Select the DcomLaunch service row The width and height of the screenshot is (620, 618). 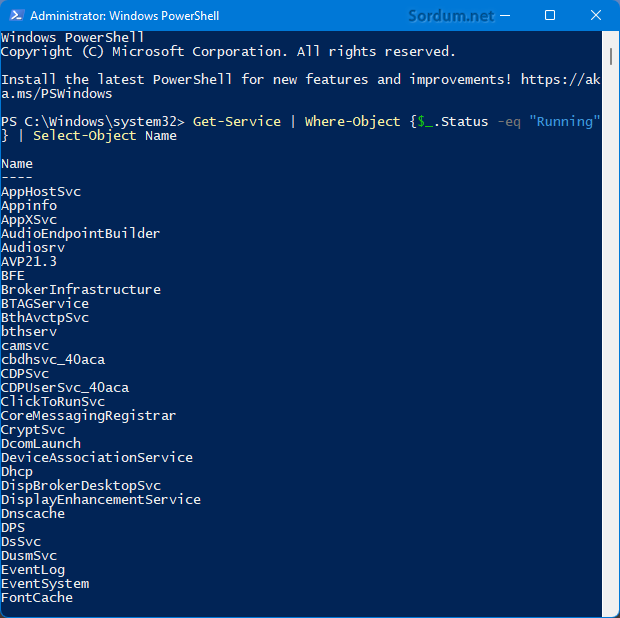[x=41, y=444]
